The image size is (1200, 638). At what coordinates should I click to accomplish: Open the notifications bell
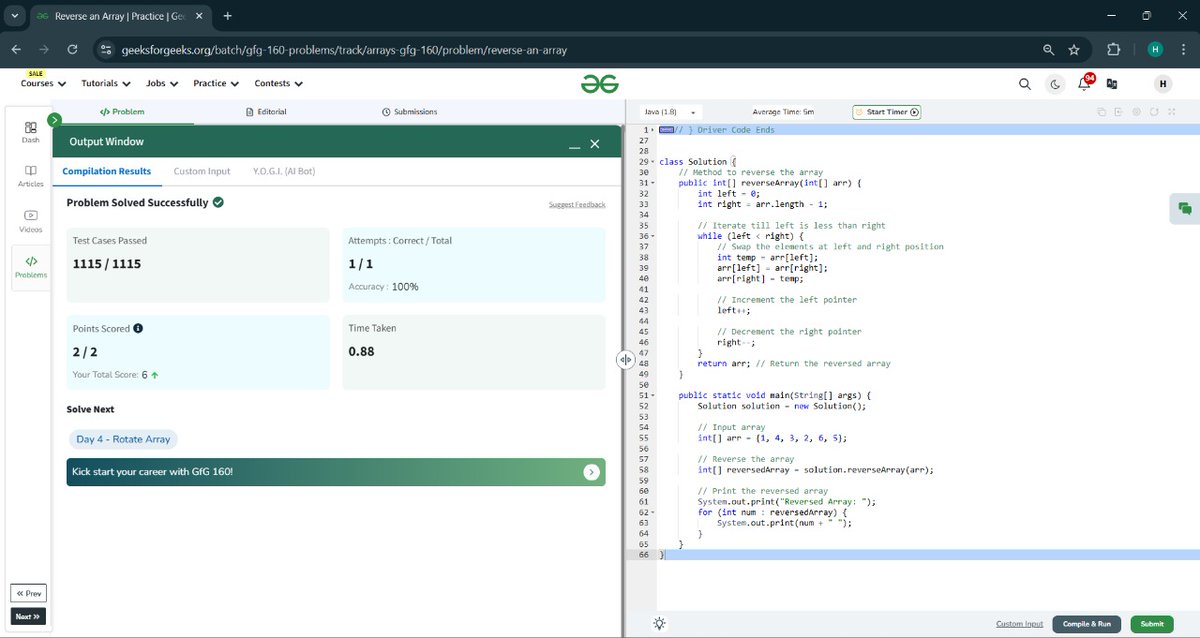1084,84
